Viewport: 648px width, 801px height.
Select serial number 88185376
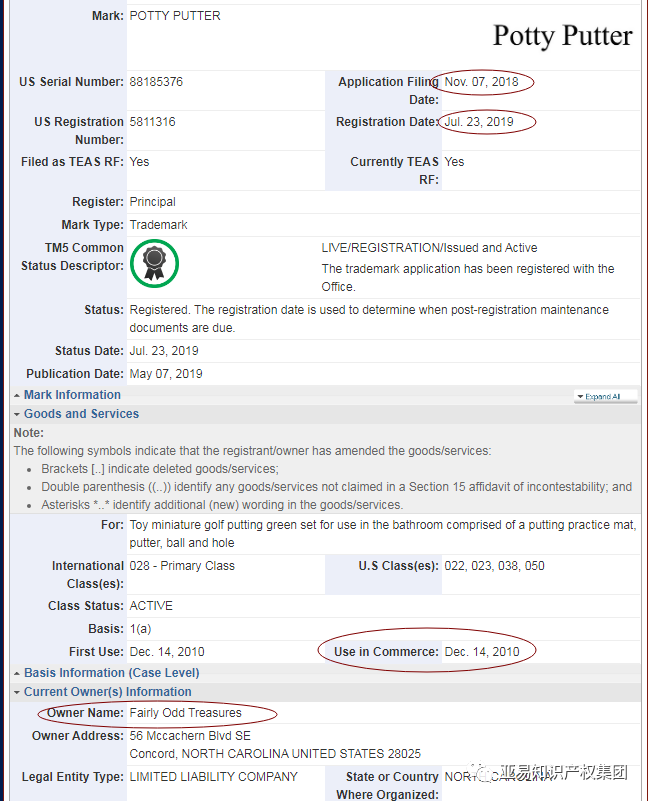156,82
